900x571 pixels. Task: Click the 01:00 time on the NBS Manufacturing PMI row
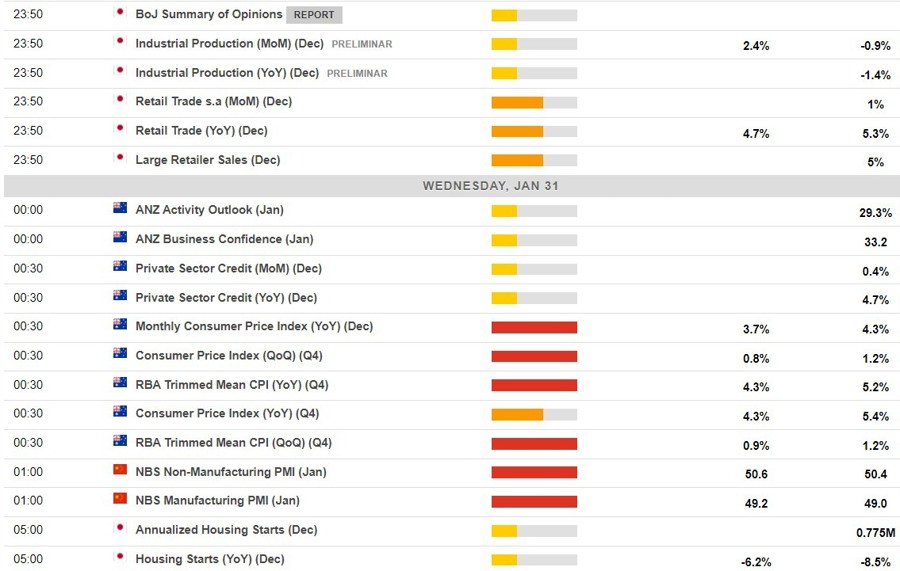28,501
